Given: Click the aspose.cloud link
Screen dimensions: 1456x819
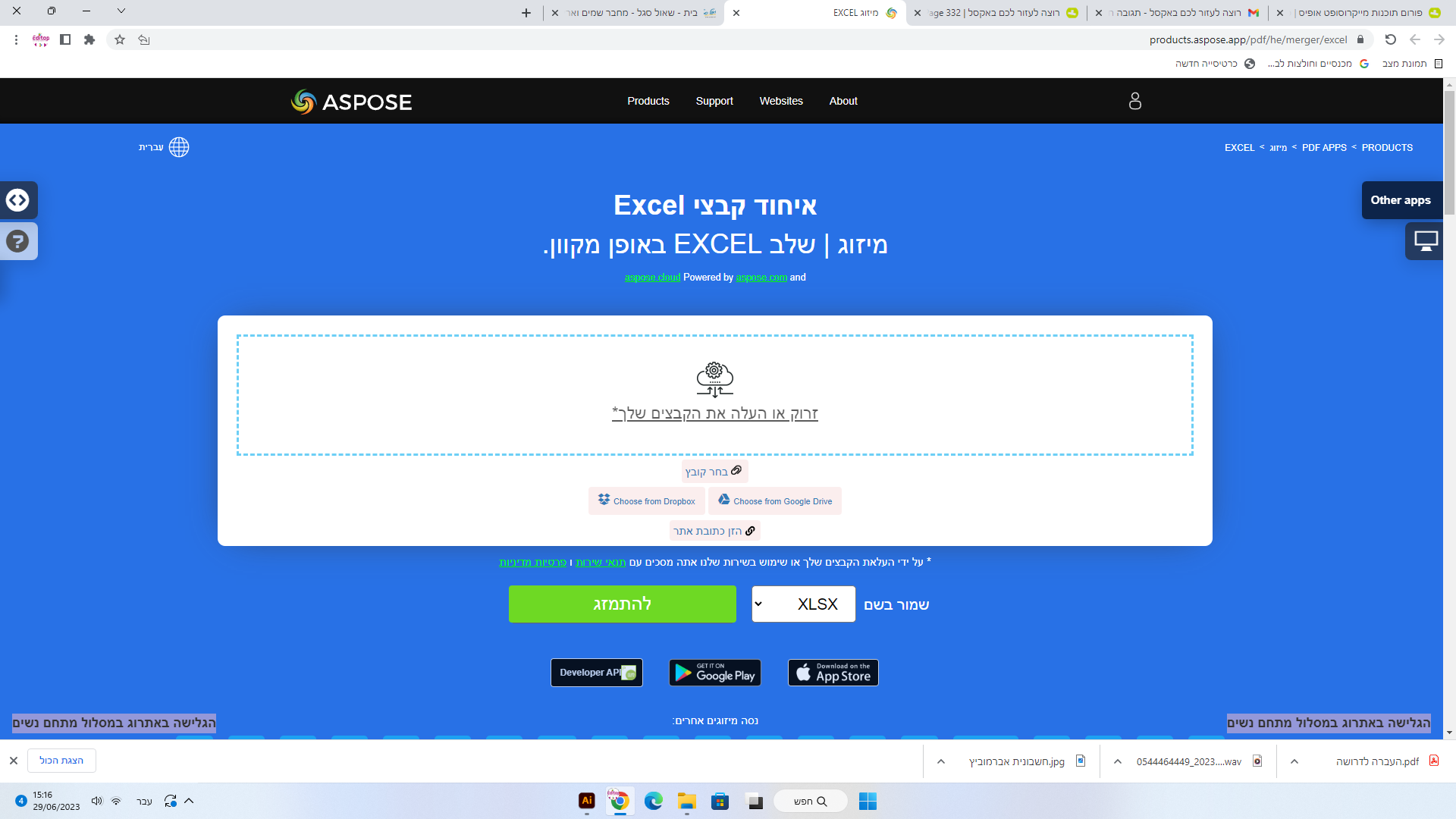Looking at the screenshot, I should pyautogui.click(x=652, y=278).
